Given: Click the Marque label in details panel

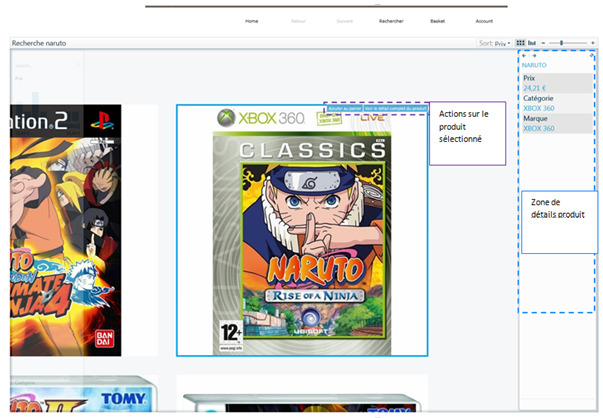Looking at the screenshot, I should [x=535, y=118].
